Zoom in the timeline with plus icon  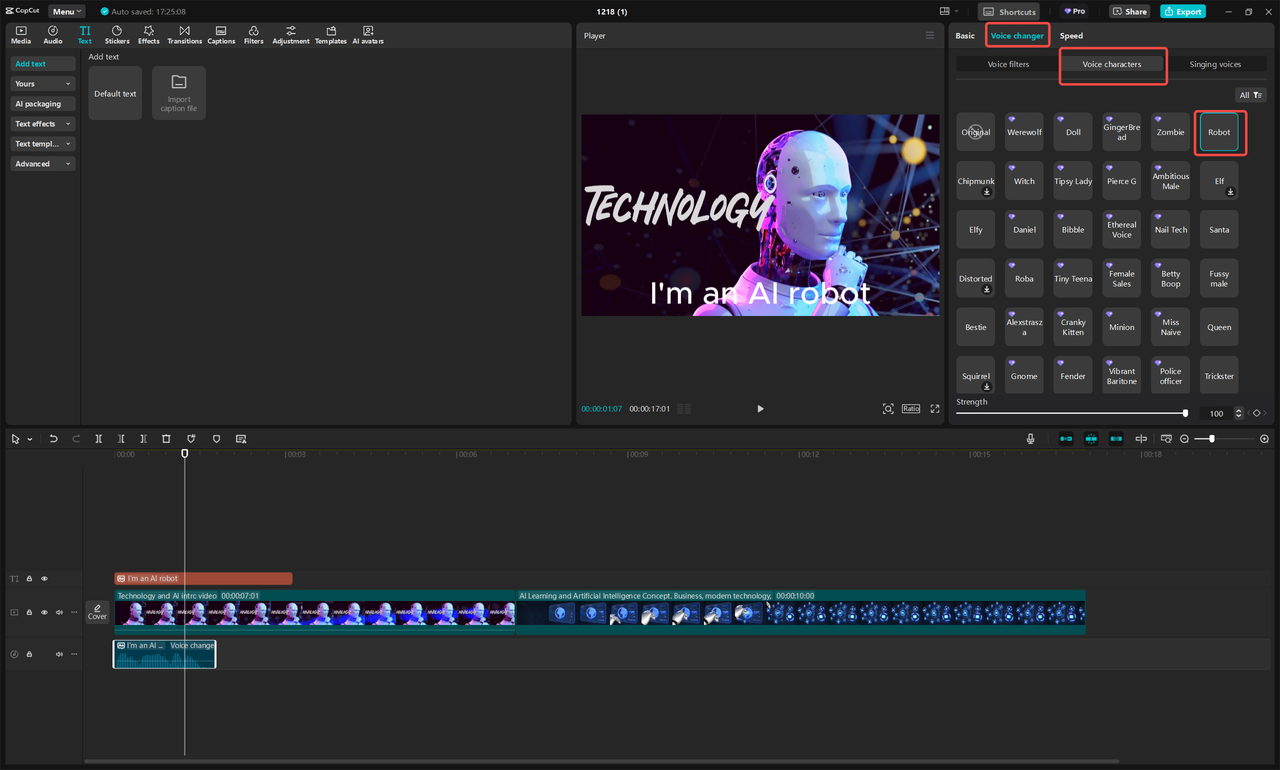1264,439
